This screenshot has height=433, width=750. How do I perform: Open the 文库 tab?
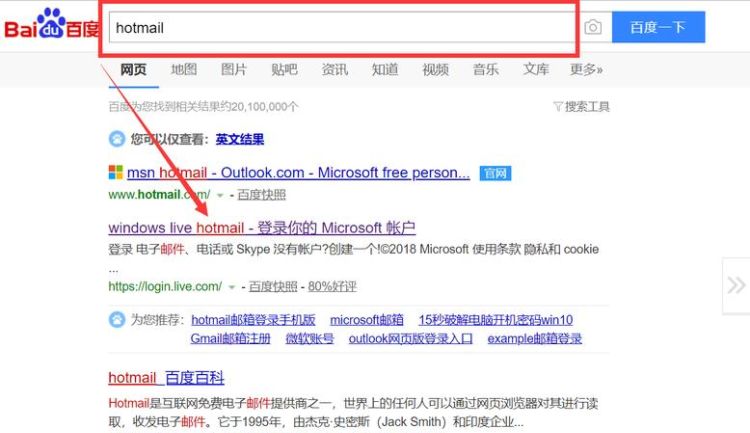pos(536,70)
